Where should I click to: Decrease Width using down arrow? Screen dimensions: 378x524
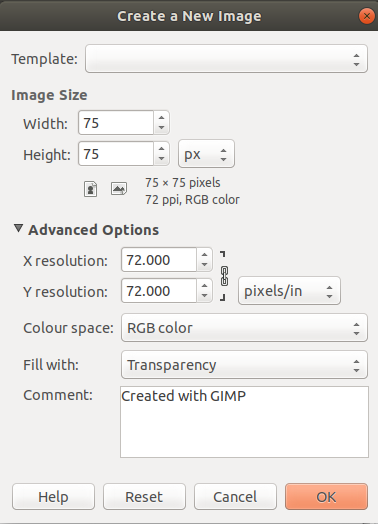[161, 128]
